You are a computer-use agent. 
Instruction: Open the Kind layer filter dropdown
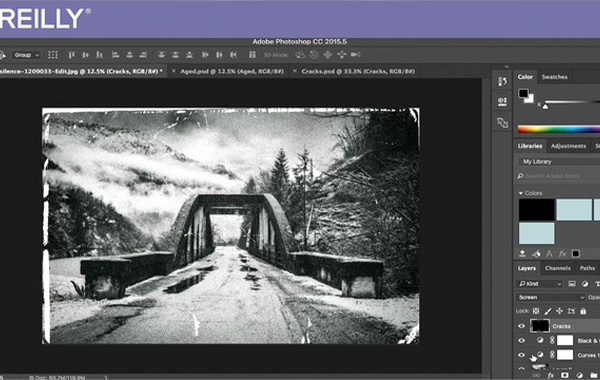tap(540, 284)
